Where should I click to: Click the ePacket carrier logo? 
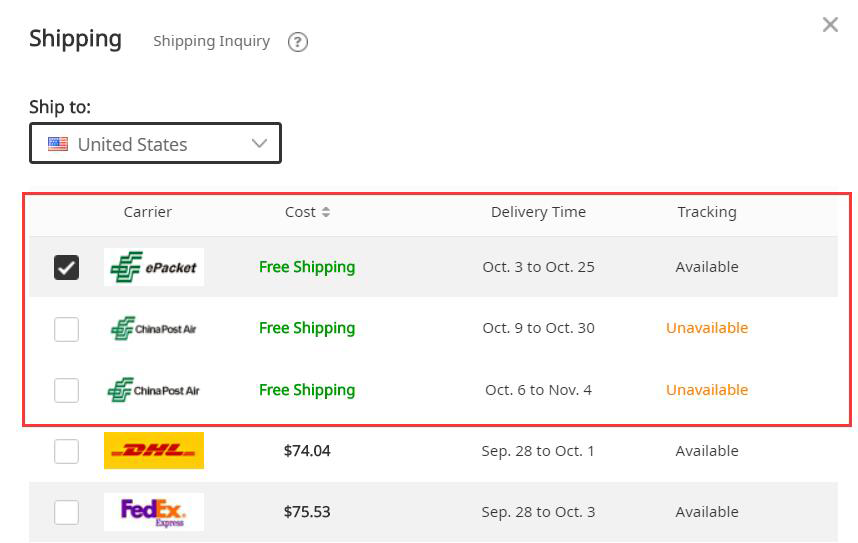coord(154,267)
